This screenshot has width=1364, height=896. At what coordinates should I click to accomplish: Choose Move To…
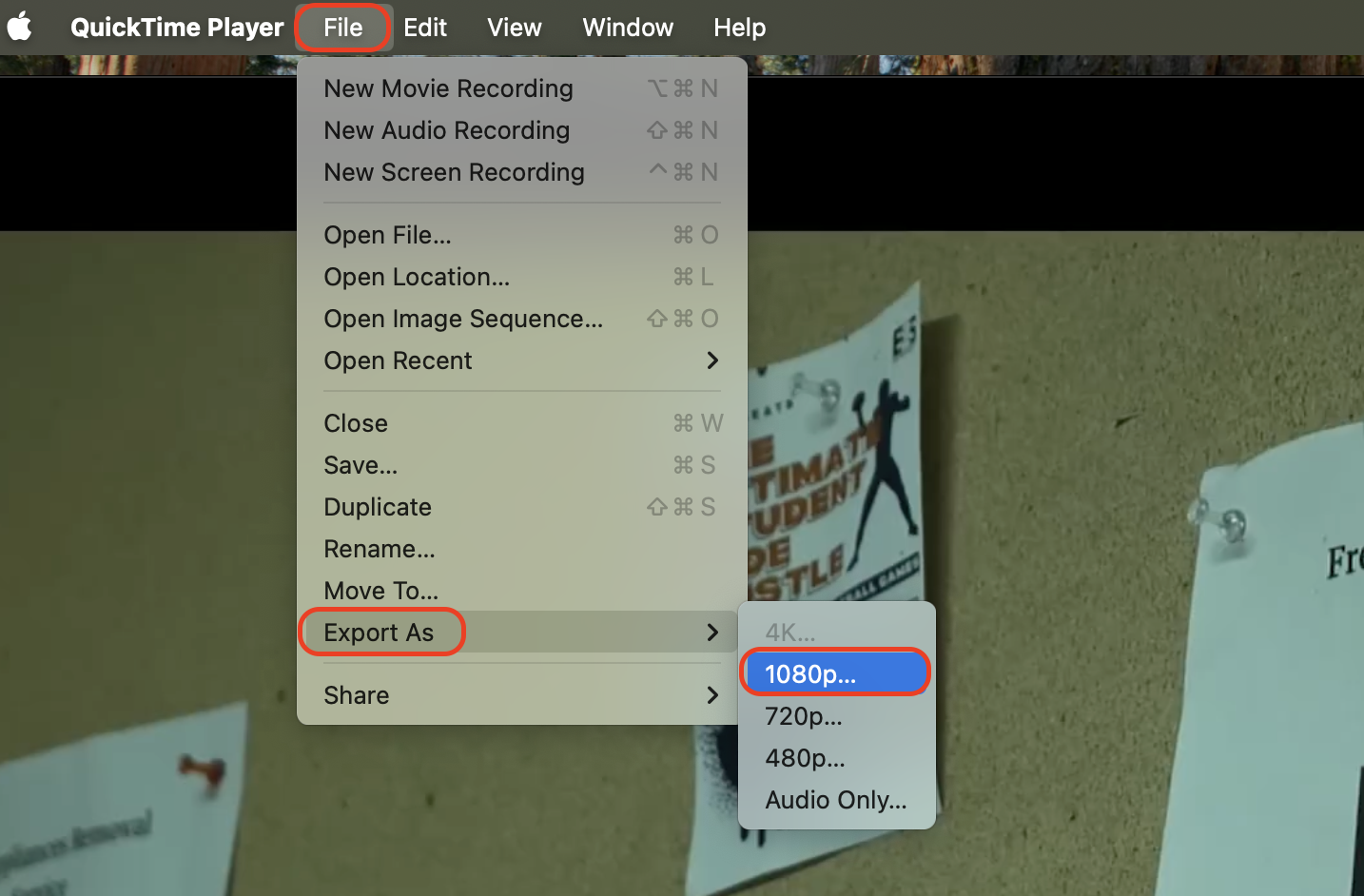click(x=522, y=591)
